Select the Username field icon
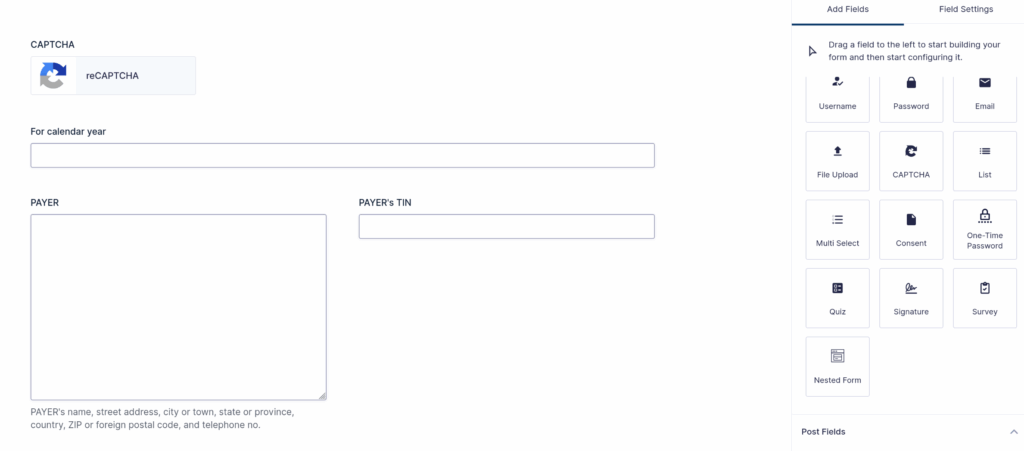Viewport: 1024px width, 451px height. 837,82
